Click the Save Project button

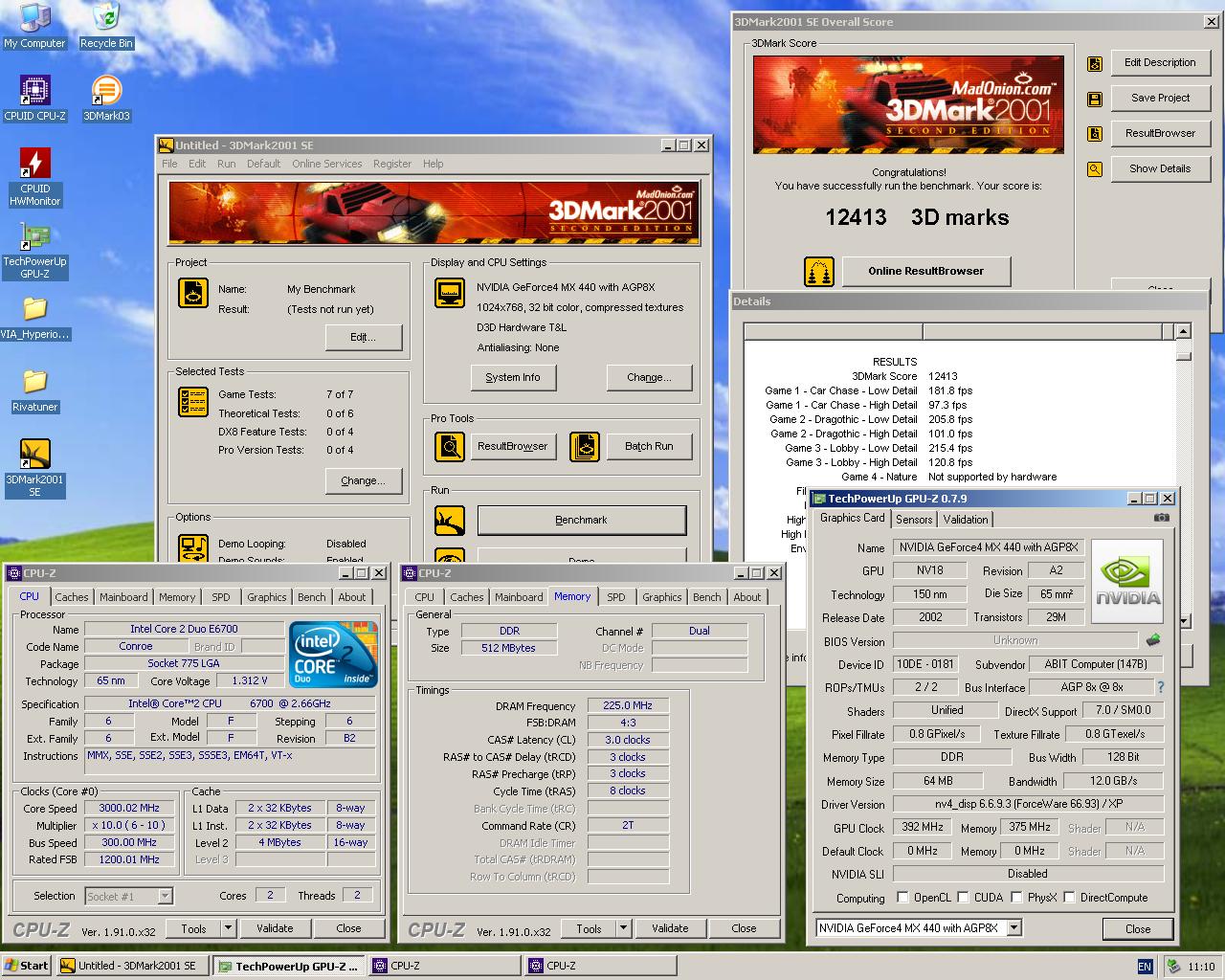tap(1161, 99)
